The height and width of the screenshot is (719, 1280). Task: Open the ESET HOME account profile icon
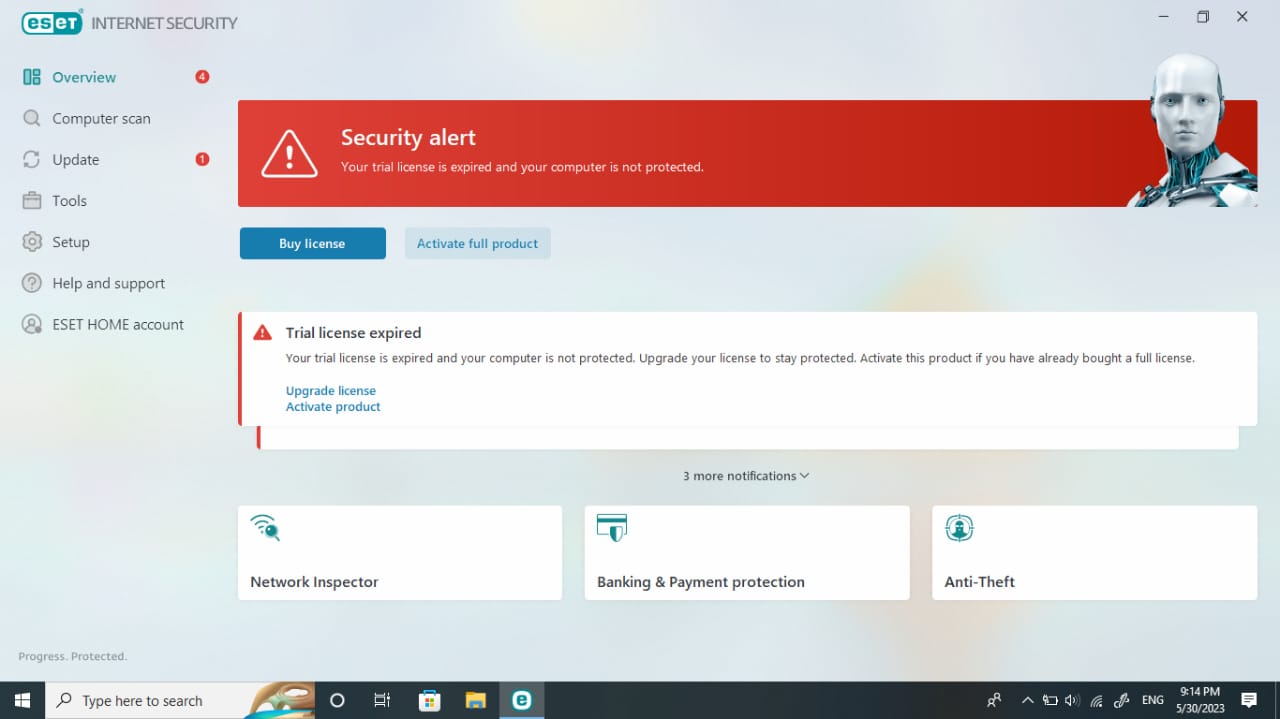pyautogui.click(x=32, y=324)
